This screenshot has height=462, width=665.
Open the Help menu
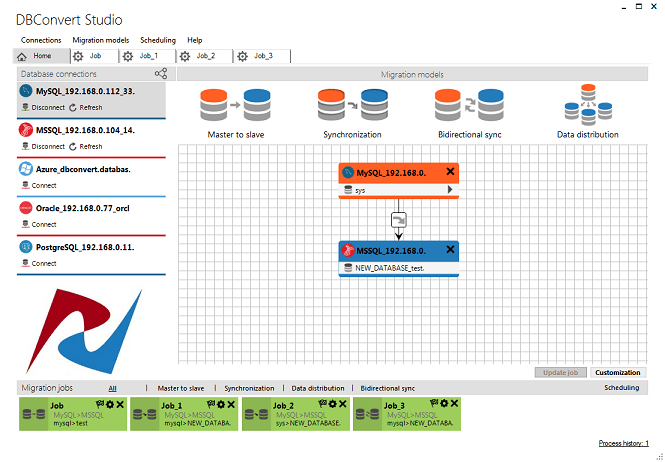(195, 40)
